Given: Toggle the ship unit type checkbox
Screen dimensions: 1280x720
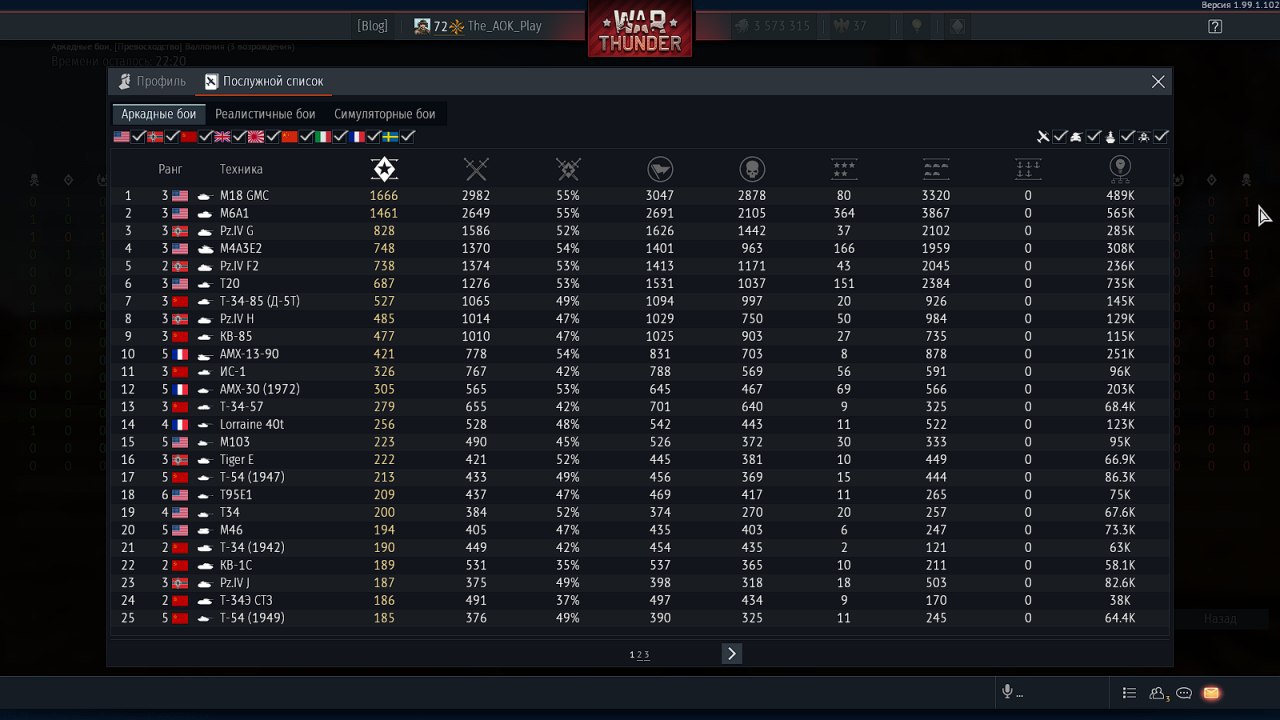Looking at the screenshot, I should click(x=1127, y=136).
